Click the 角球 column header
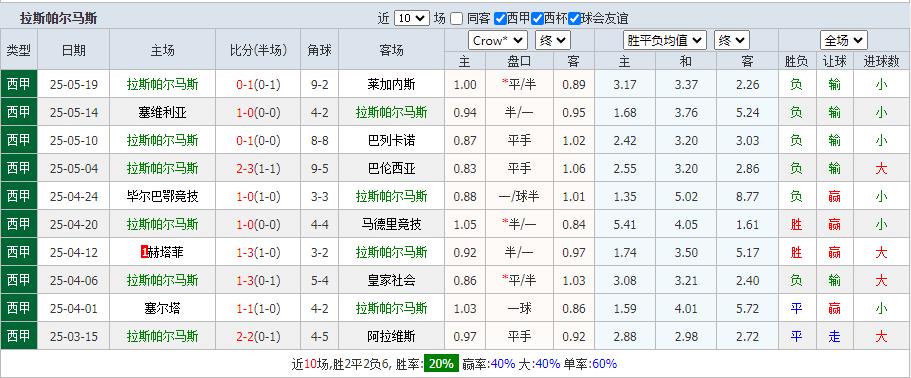 (x=320, y=50)
